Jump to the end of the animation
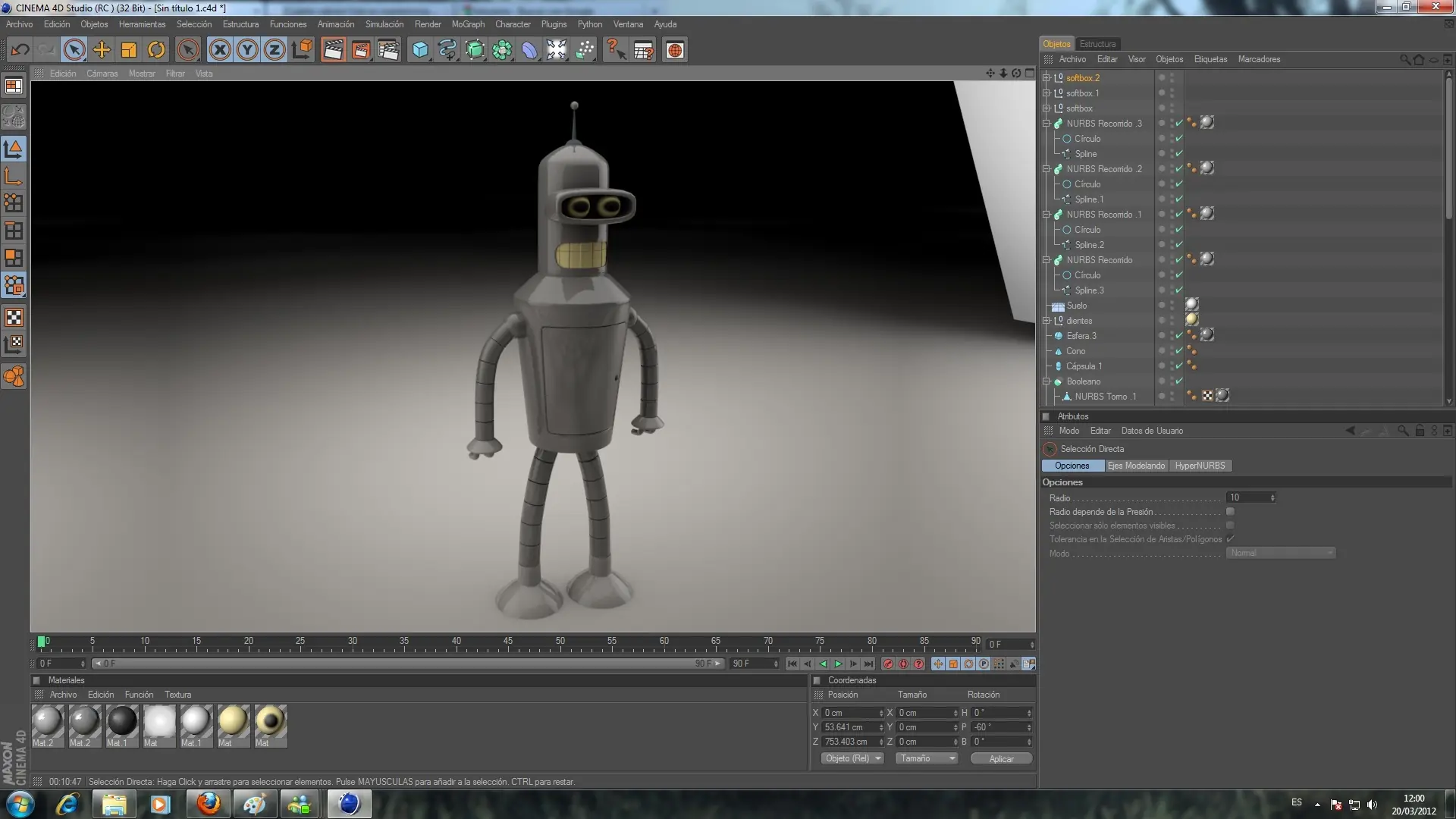Image resolution: width=1456 pixels, height=819 pixels. click(x=868, y=664)
